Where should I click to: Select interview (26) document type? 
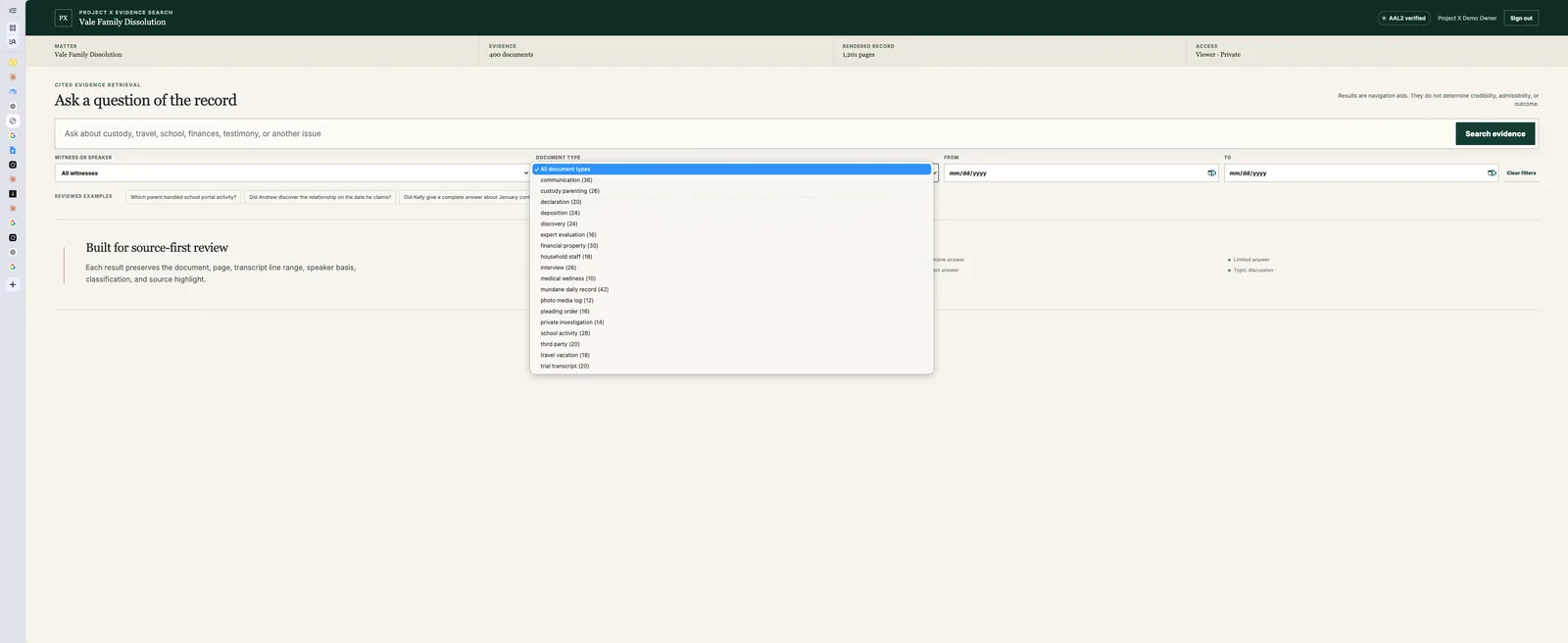click(731, 268)
